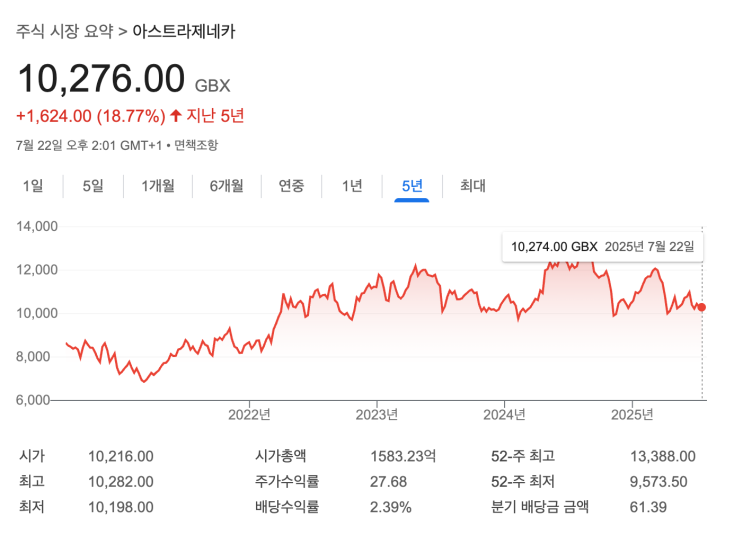
Task: Click the 최고 value 10,282.00
Action: [121, 481]
